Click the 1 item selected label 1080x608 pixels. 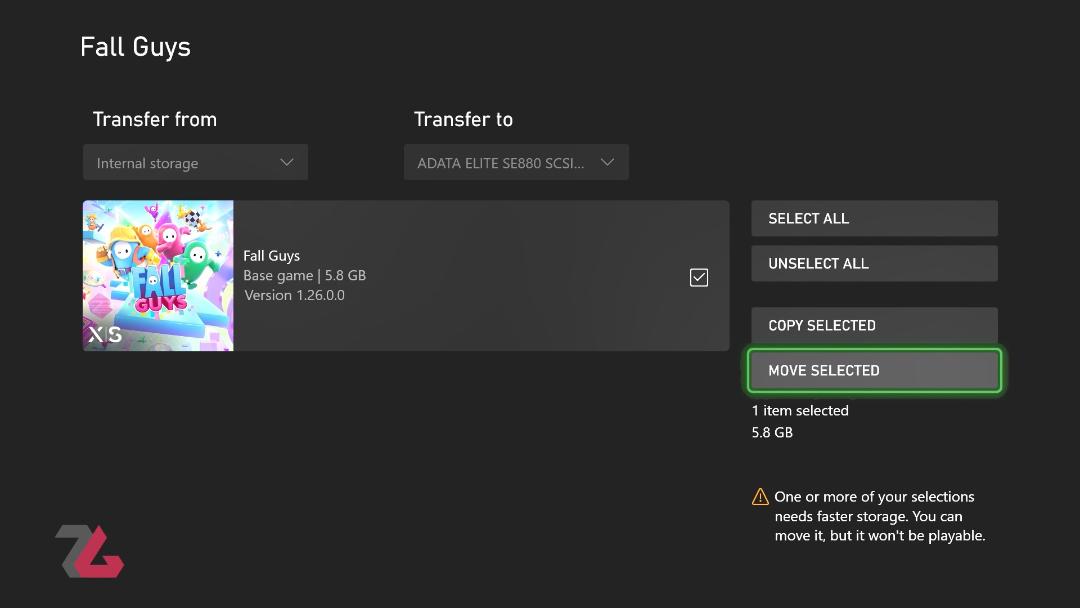(800, 410)
